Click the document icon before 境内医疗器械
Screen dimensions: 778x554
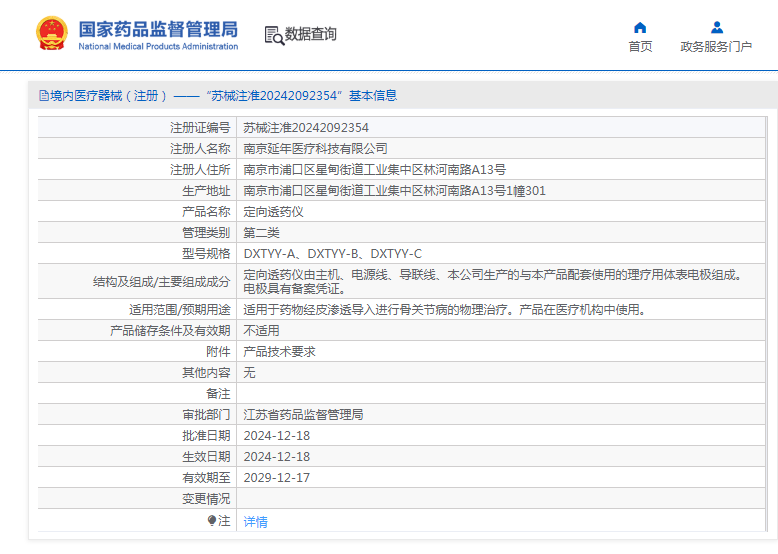coord(44,96)
